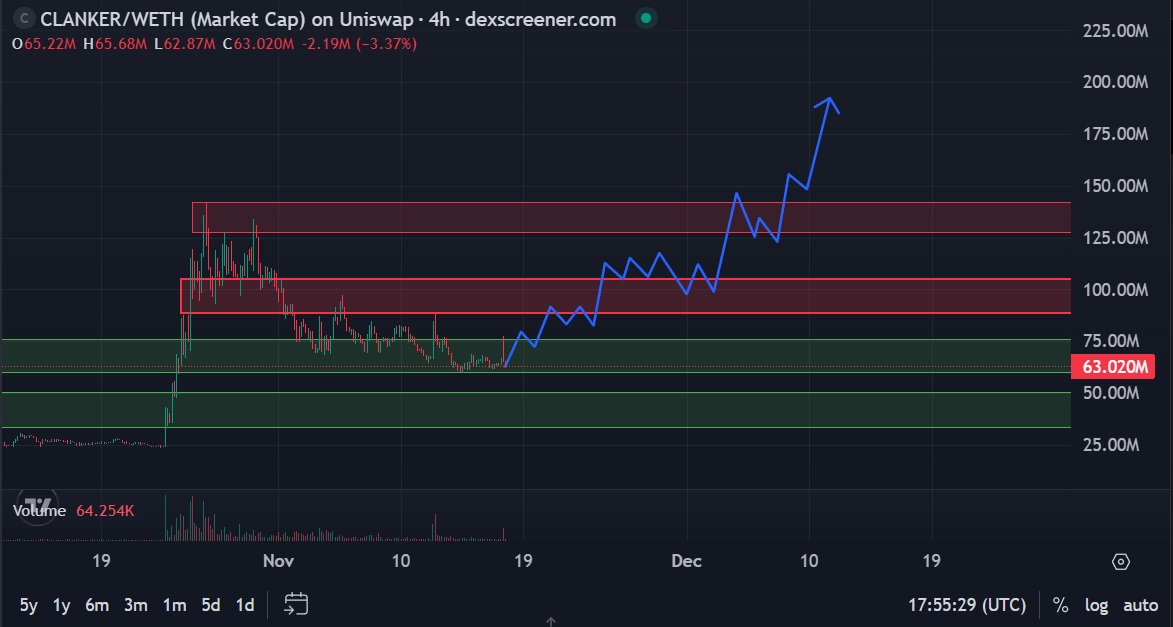
Task: Click the 25.00M price axis label
Action: pyautogui.click(x=1111, y=445)
